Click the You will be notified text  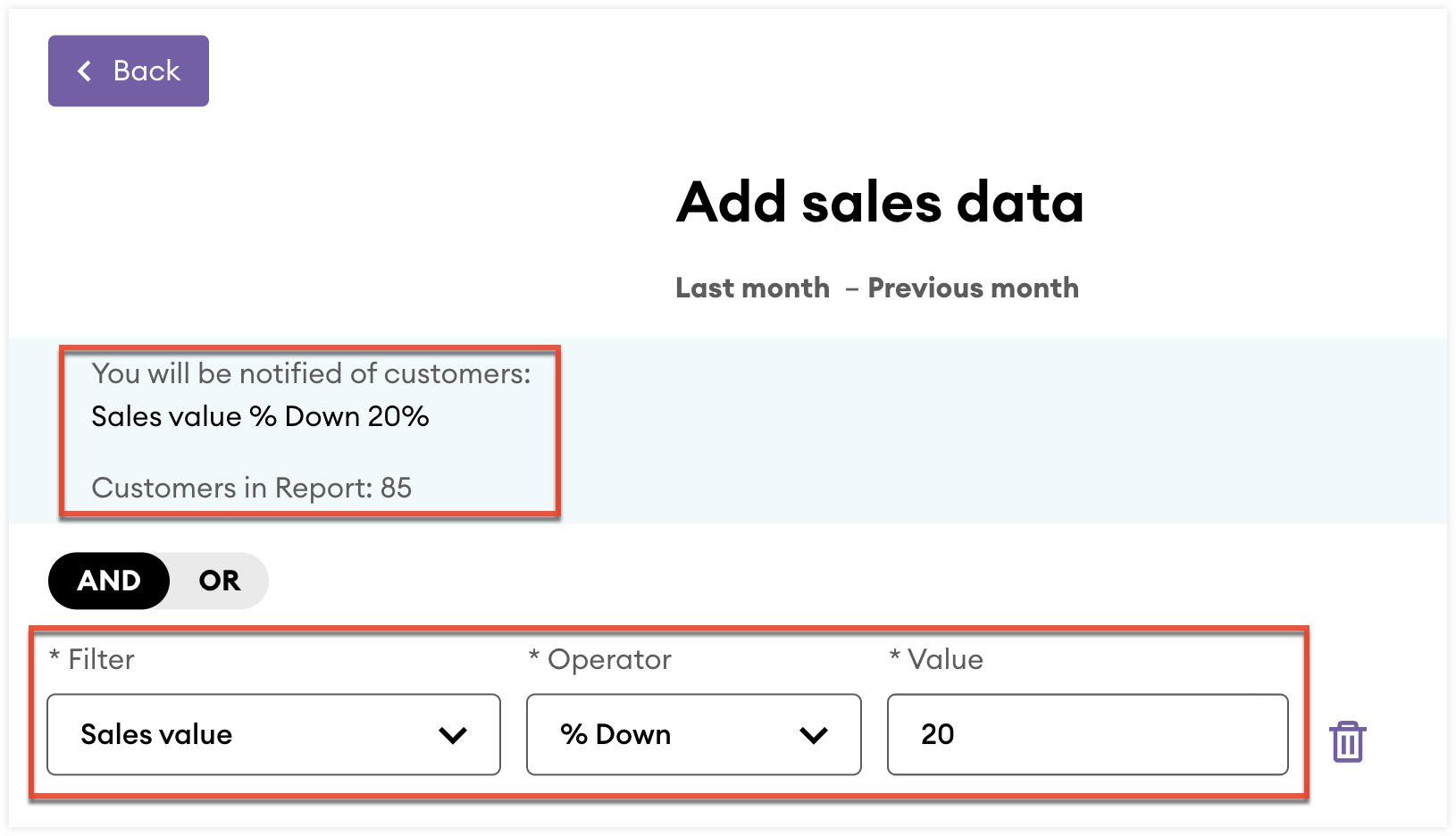(x=311, y=373)
